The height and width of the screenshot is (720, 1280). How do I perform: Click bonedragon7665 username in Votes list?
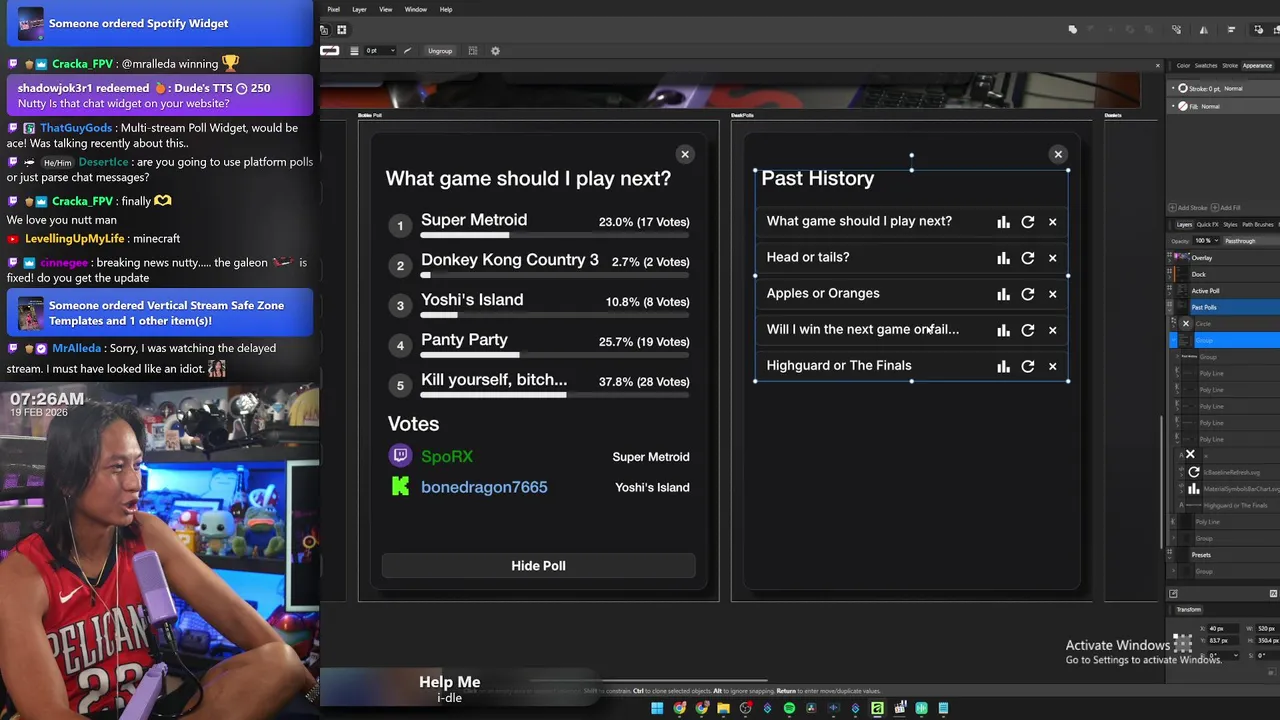(484, 487)
